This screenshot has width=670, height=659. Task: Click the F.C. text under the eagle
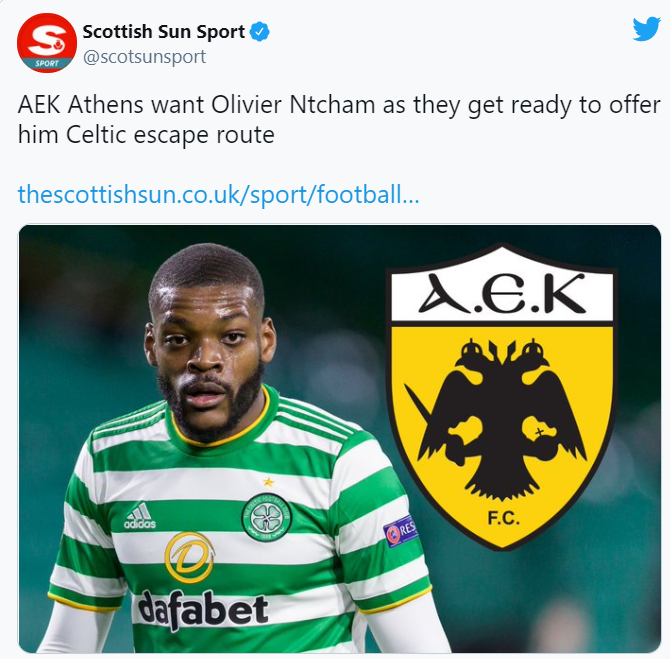(503, 518)
